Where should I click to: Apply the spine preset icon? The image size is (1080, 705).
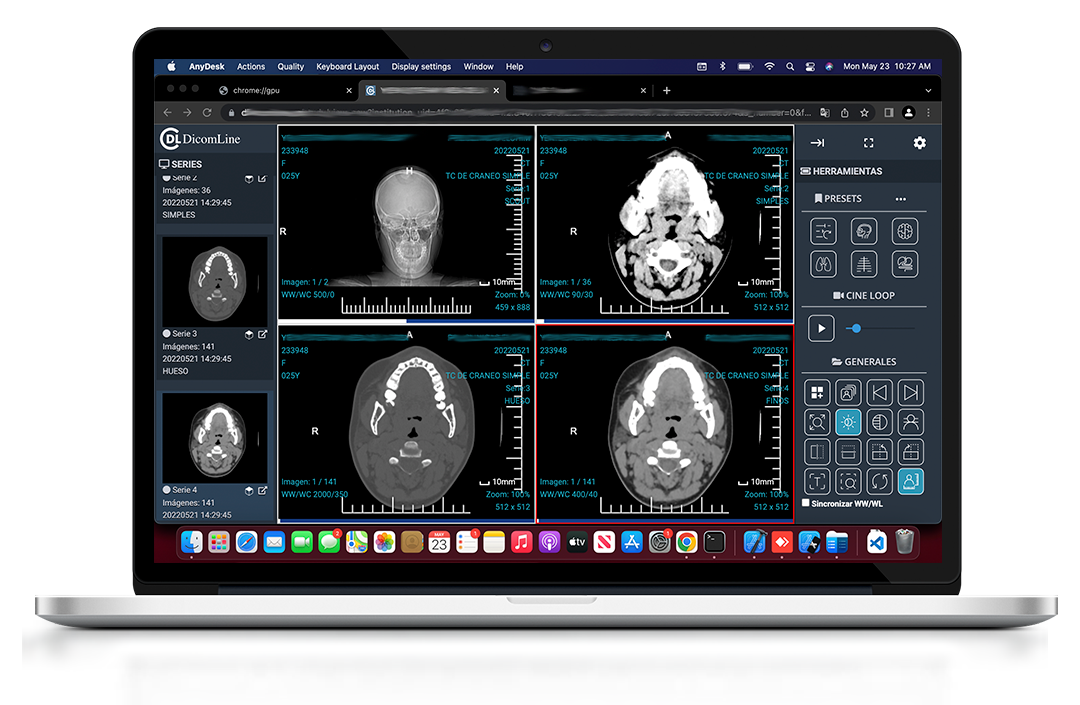coord(863,263)
